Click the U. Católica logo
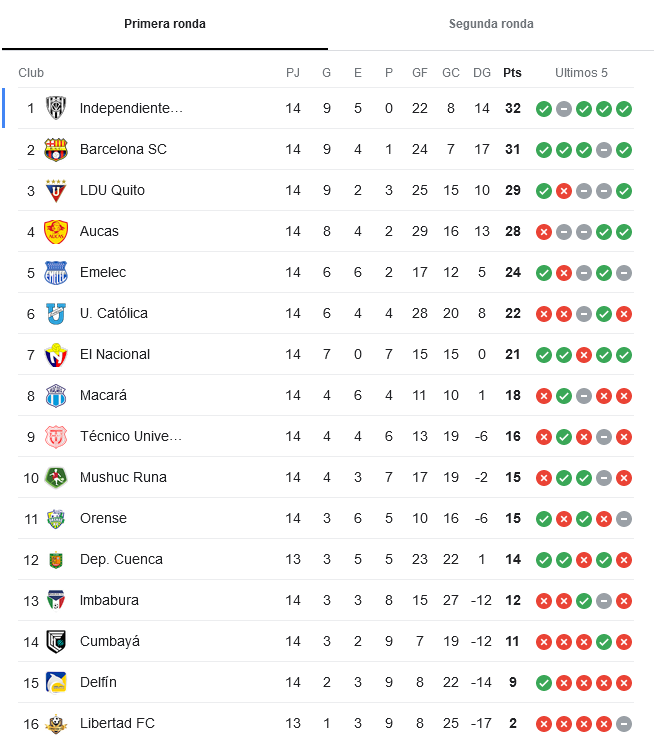This screenshot has height=736, width=660. pyautogui.click(x=56, y=314)
